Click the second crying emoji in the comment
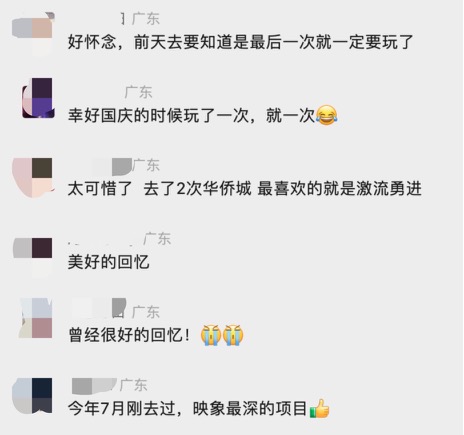This screenshot has width=464, height=435. coord(233,335)
